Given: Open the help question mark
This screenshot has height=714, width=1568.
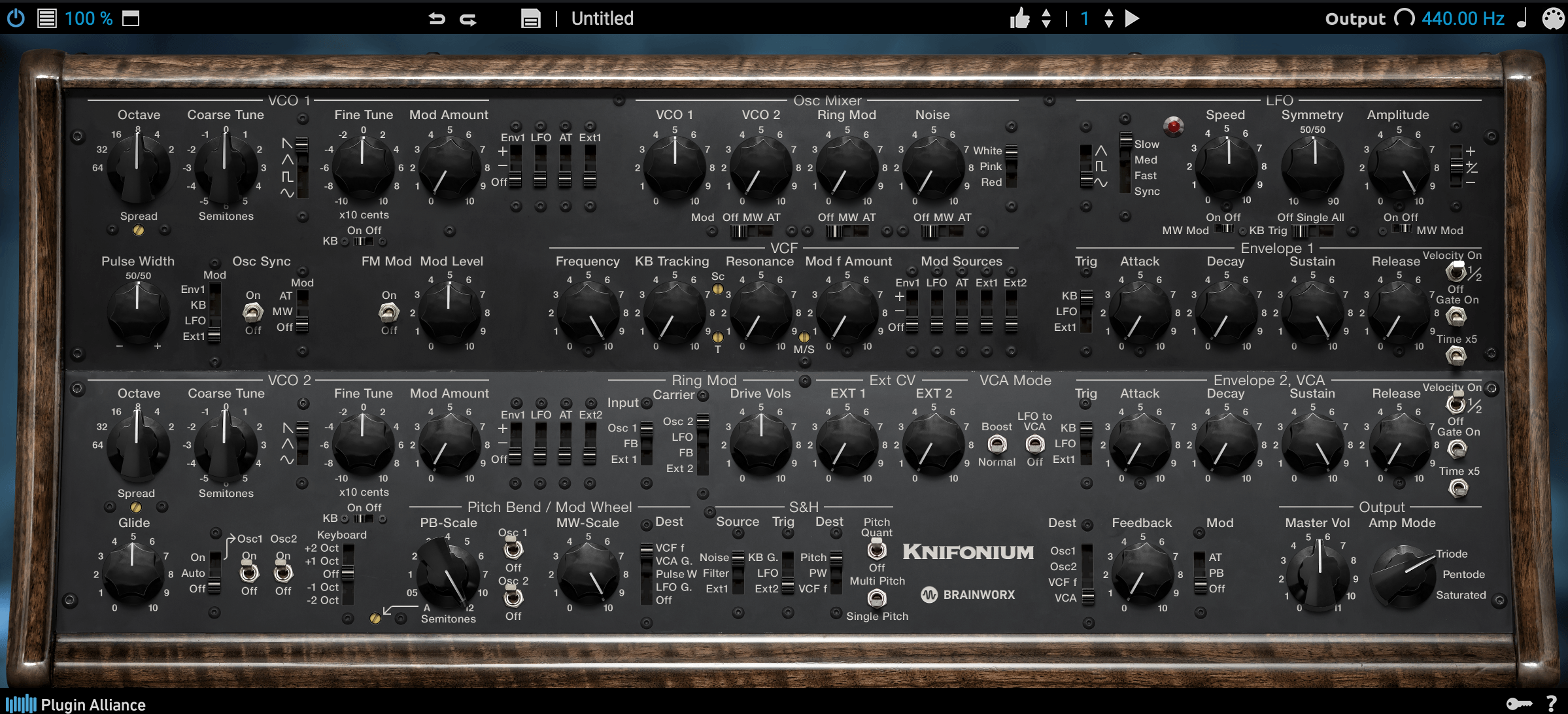Looking at the screenshot, I should point(1551,704).
